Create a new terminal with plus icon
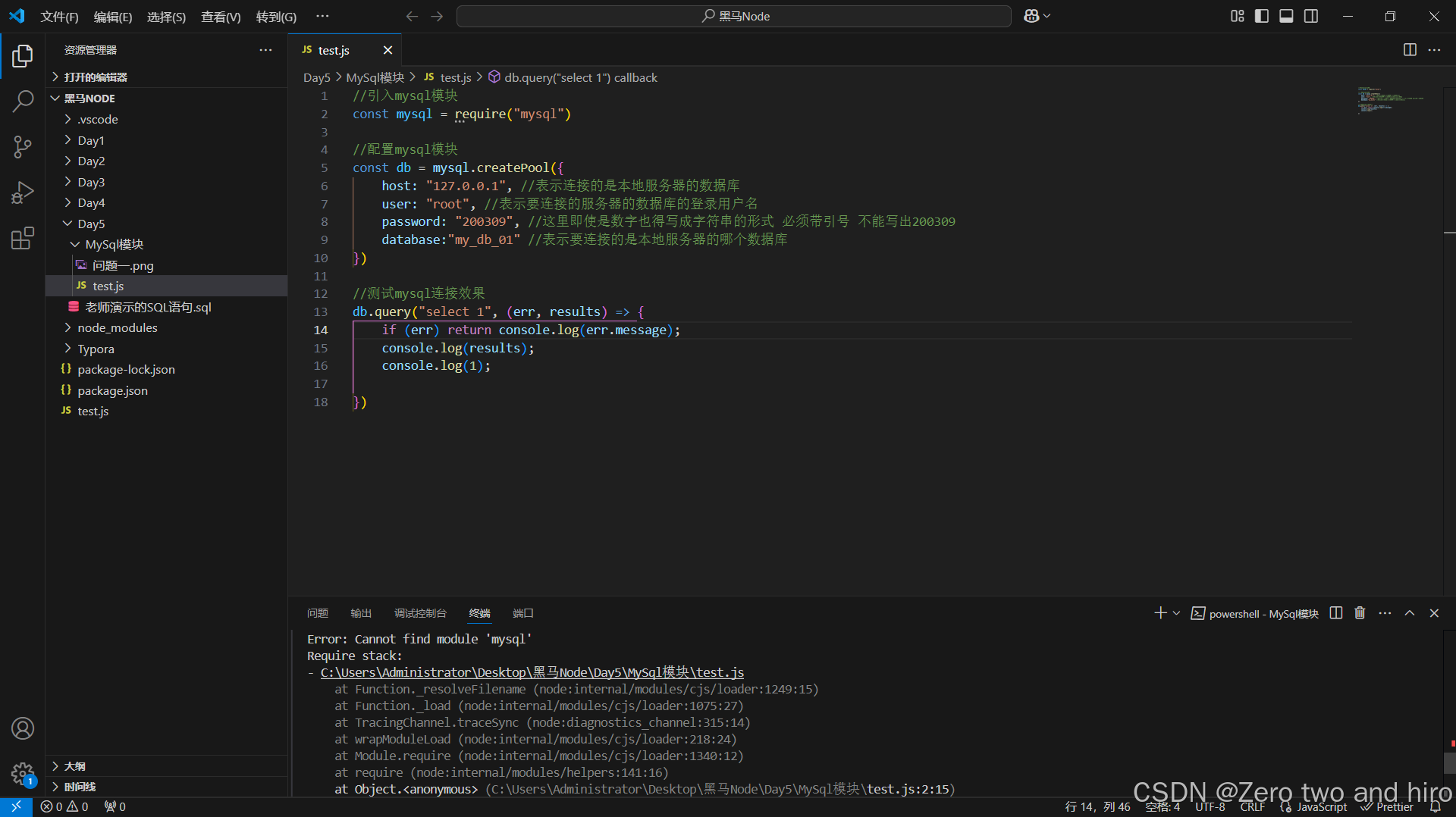Screen dimensions: 1456x817 [x=1159, y=613]
